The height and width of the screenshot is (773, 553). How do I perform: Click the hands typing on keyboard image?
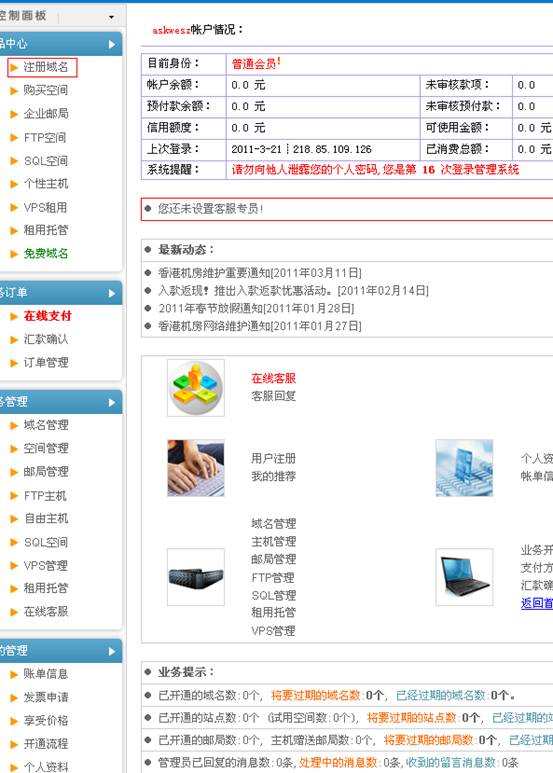coord(196,468)
